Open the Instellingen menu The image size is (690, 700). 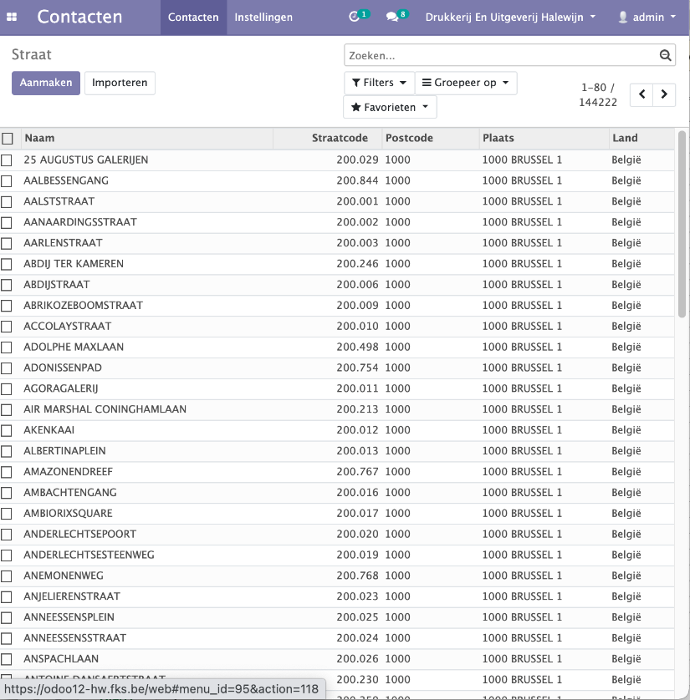263,17
